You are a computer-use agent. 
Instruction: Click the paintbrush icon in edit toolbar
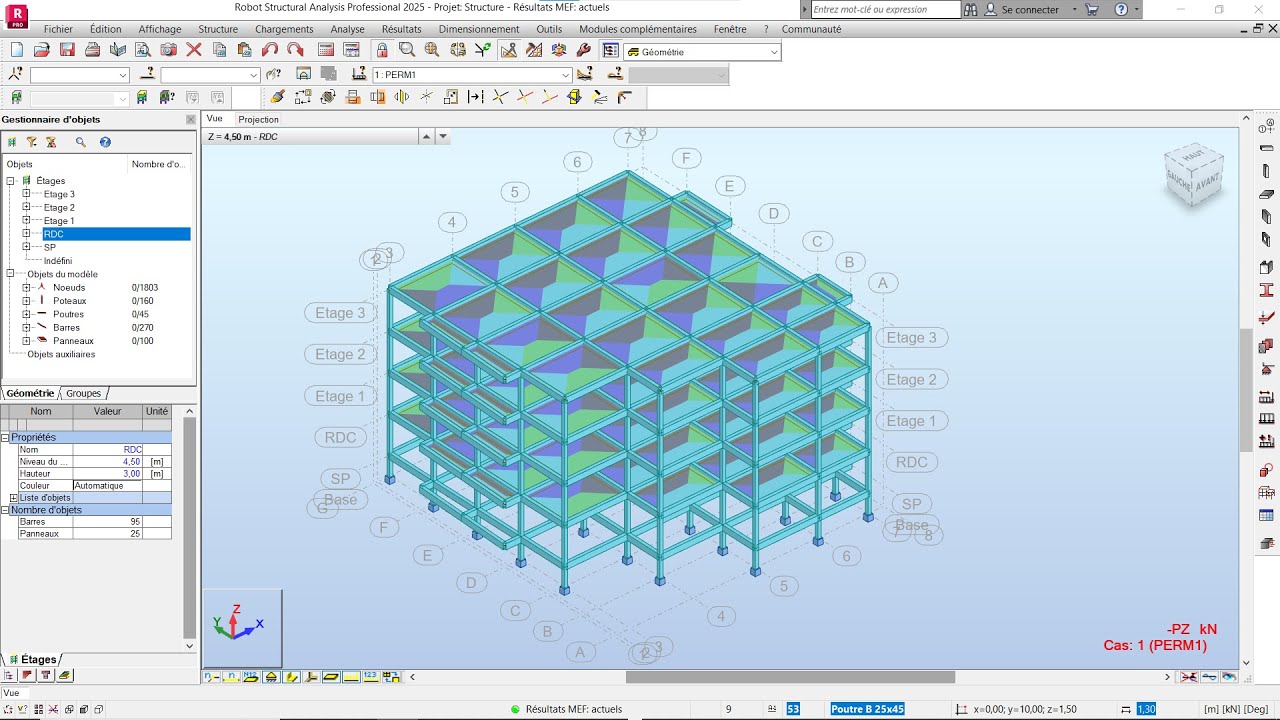(x=278, y=97)
